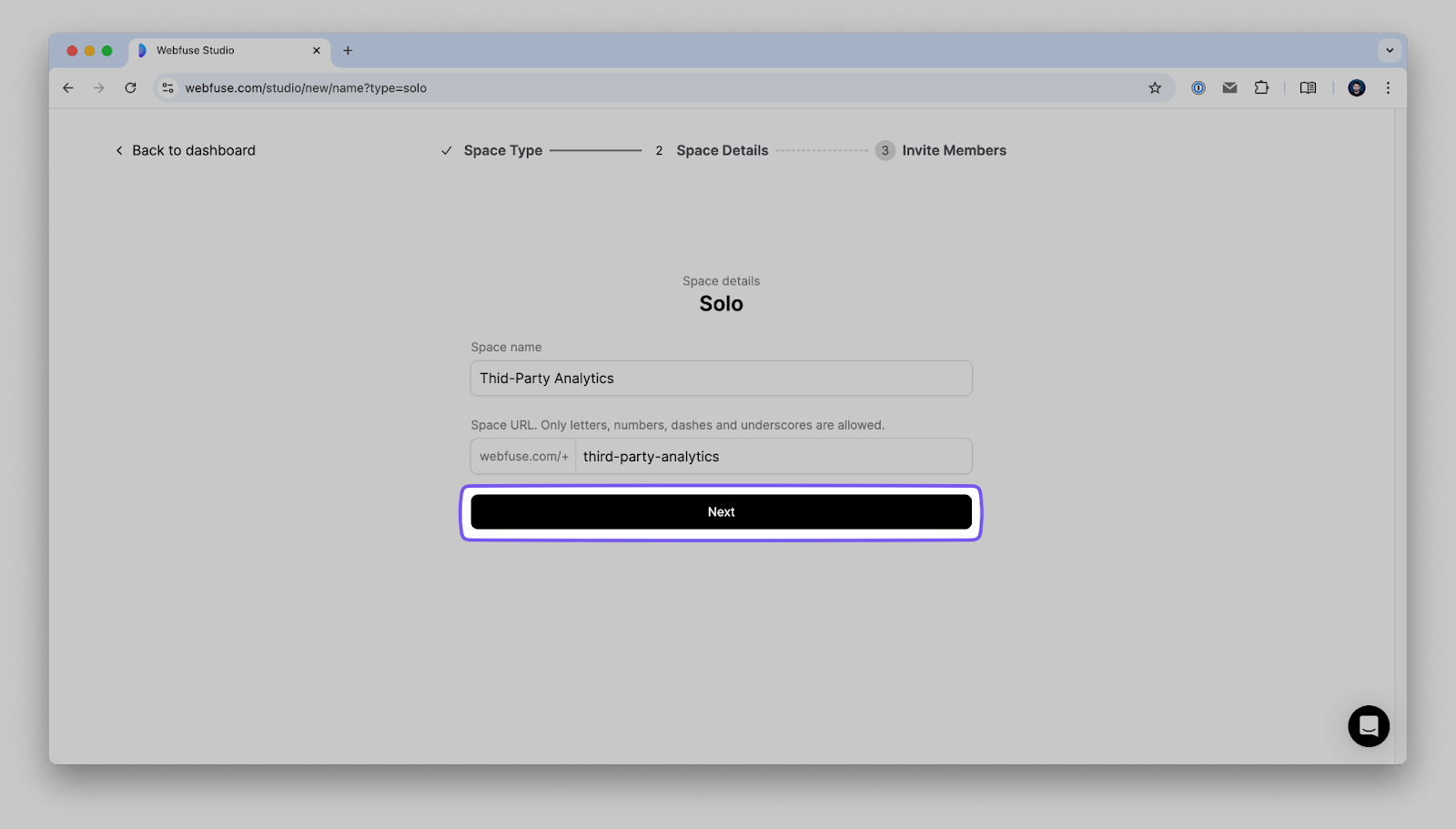Viewport: 1456px width, 829px height.
Task: Open the chat support bubble
Action: click(x=1369, y=725)
